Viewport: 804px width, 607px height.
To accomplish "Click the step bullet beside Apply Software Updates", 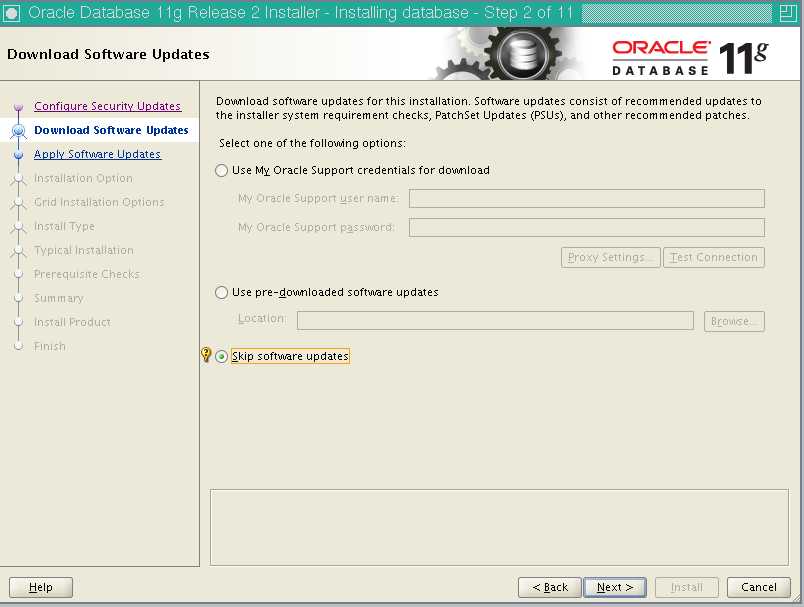I will [18, 155].
